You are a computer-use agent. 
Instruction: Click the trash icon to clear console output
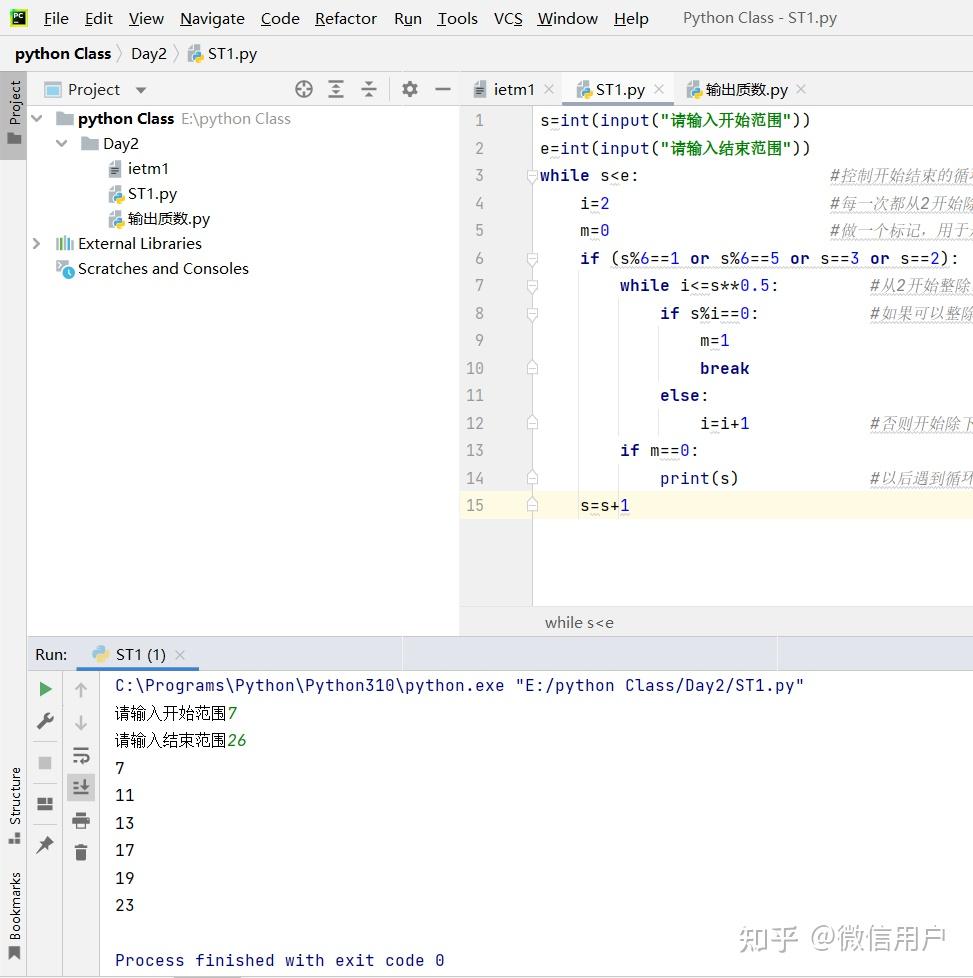[x=81, y=852]
